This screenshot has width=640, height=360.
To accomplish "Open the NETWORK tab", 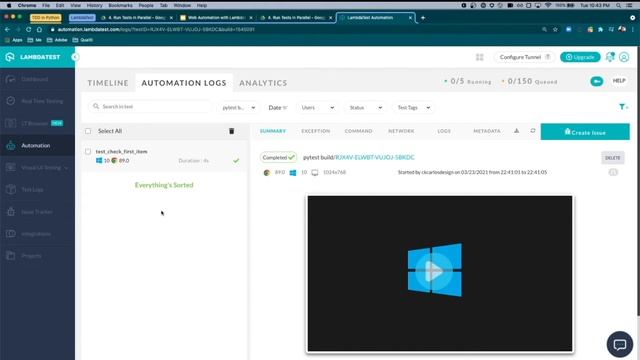I will click(x=401, y=131).
